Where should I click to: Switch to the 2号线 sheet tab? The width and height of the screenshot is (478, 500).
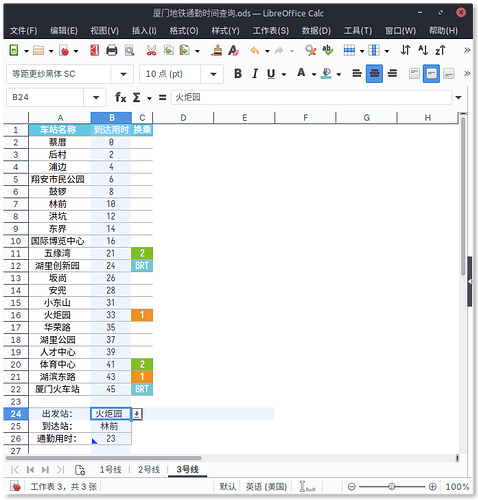tap(149, 469)
